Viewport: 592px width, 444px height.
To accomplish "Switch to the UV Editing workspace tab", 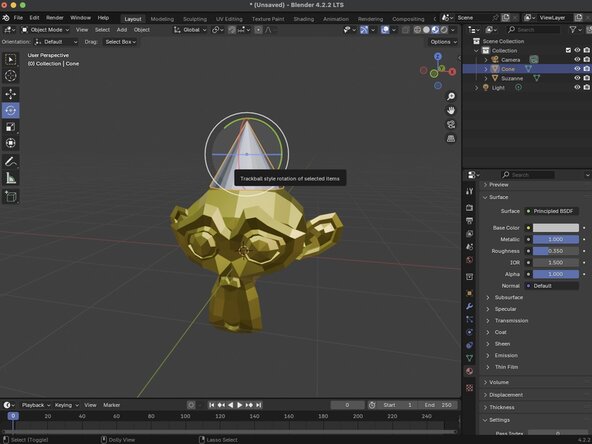I will (x=229, y=19).
